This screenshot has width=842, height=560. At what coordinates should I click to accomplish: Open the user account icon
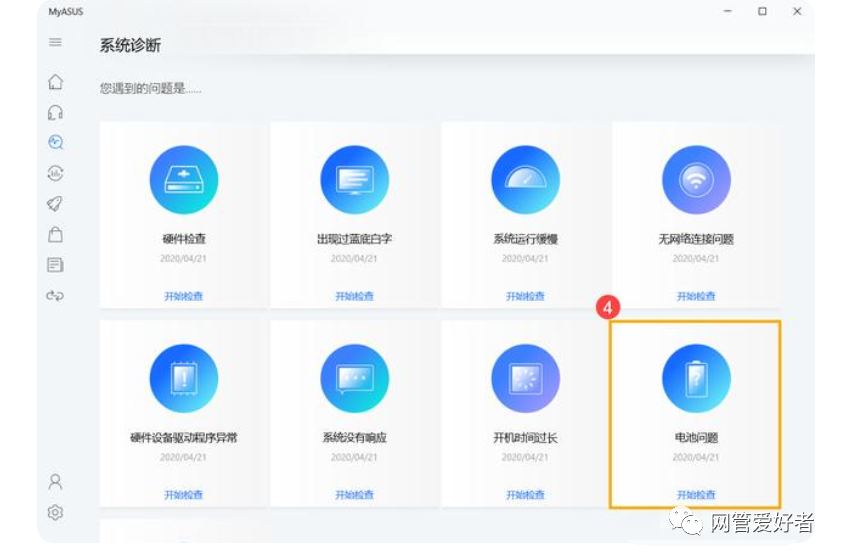click(55, 482)
